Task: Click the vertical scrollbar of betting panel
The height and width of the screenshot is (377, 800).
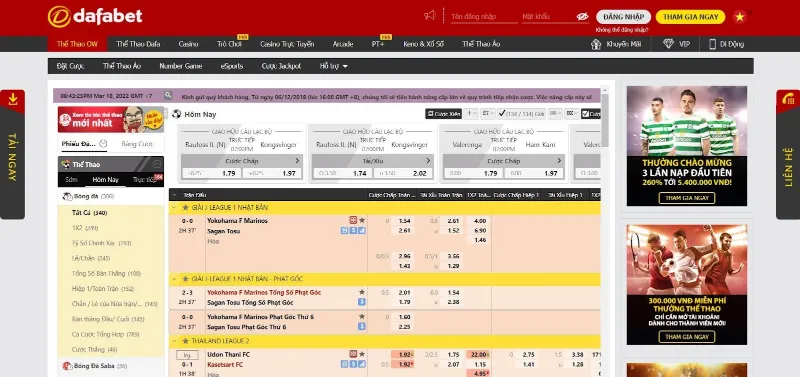Action: click(605, 121)
